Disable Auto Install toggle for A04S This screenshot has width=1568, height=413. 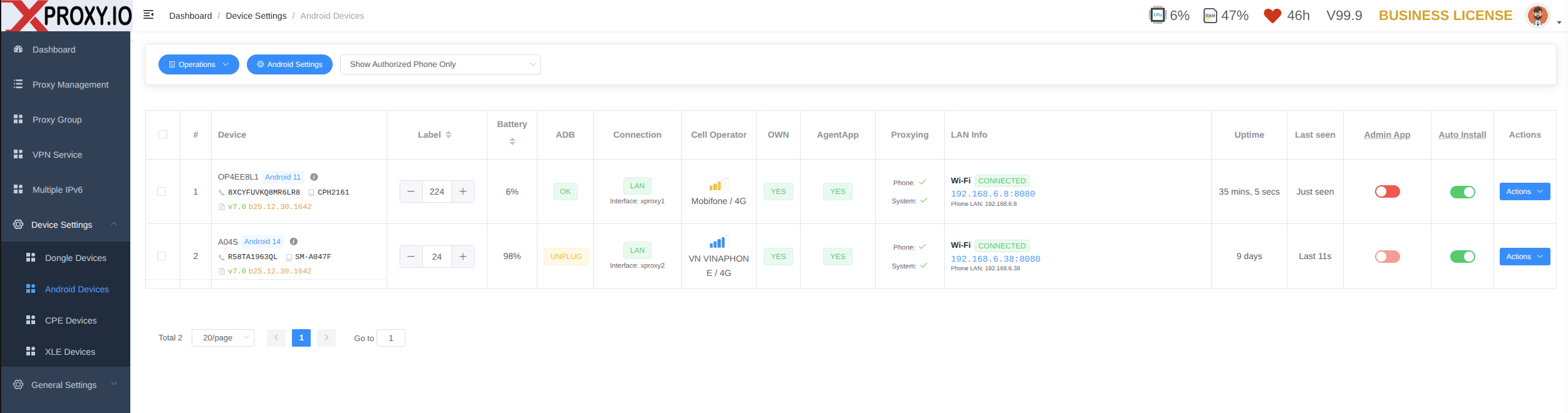[x=1462, y=257]
